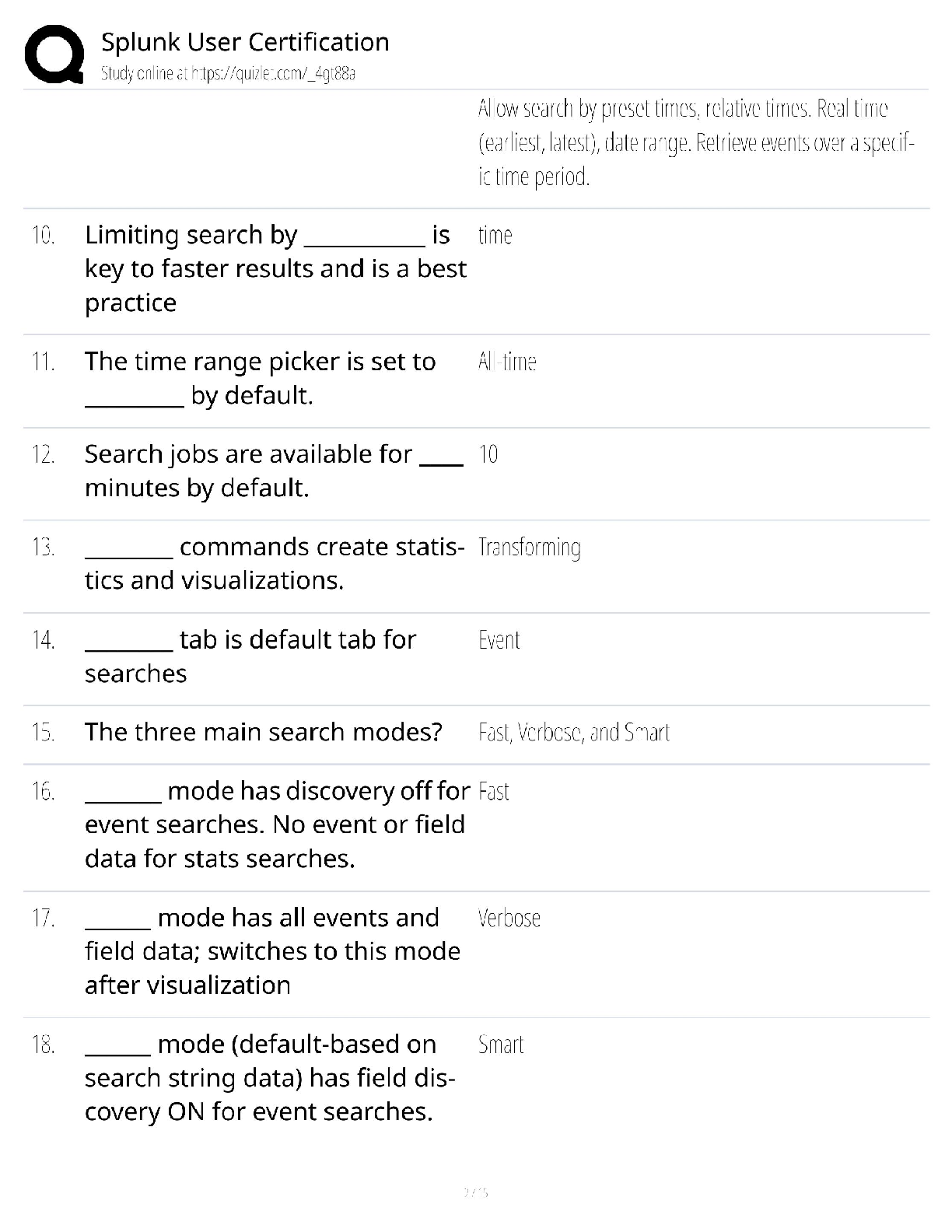Click the page number at page bottom
Viewport: 952px width, 1232px height.
point(475,1192)
